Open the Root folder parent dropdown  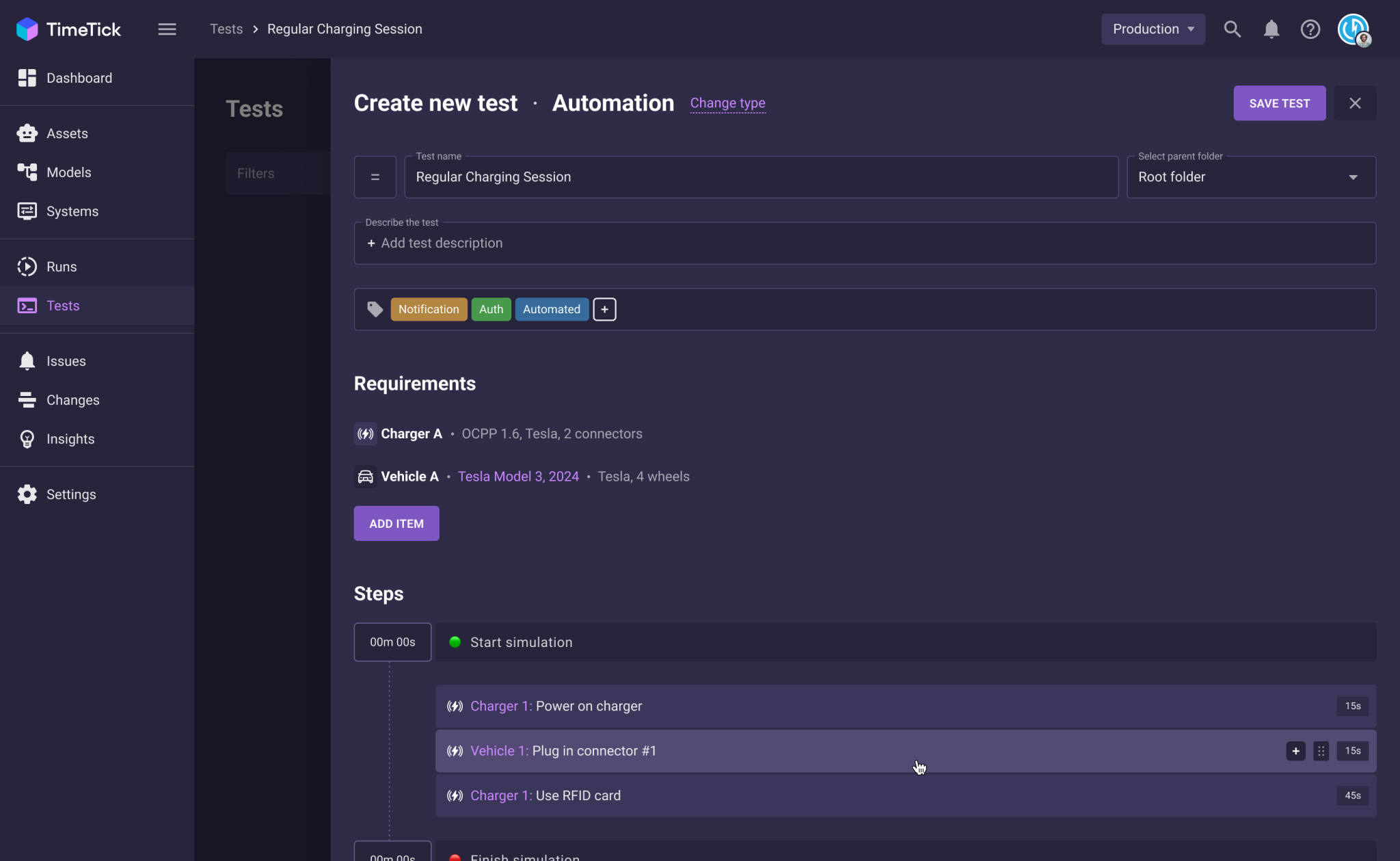[1250, 177]
